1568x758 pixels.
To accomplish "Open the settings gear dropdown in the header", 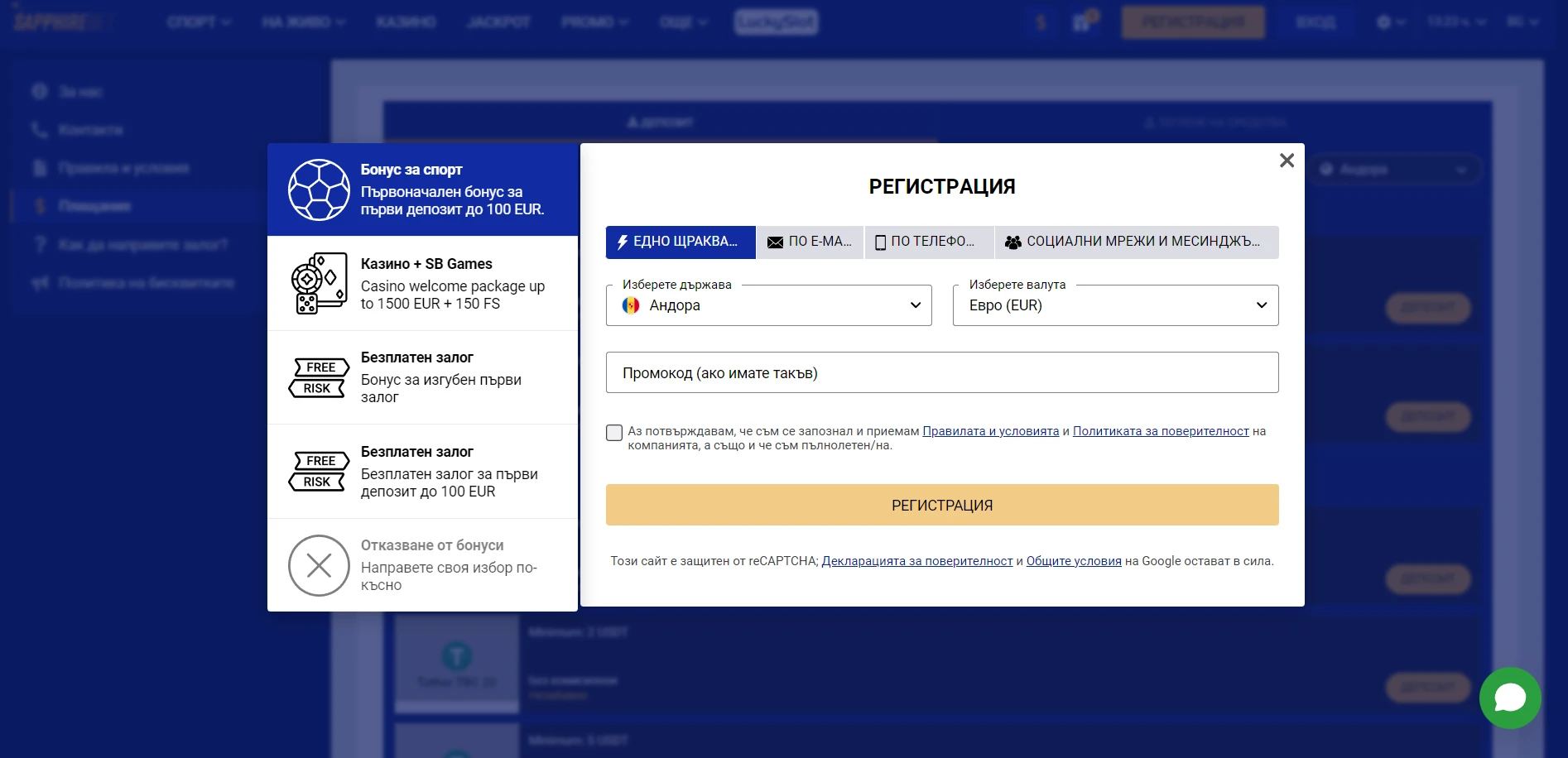I will [x=1391, y=22].
